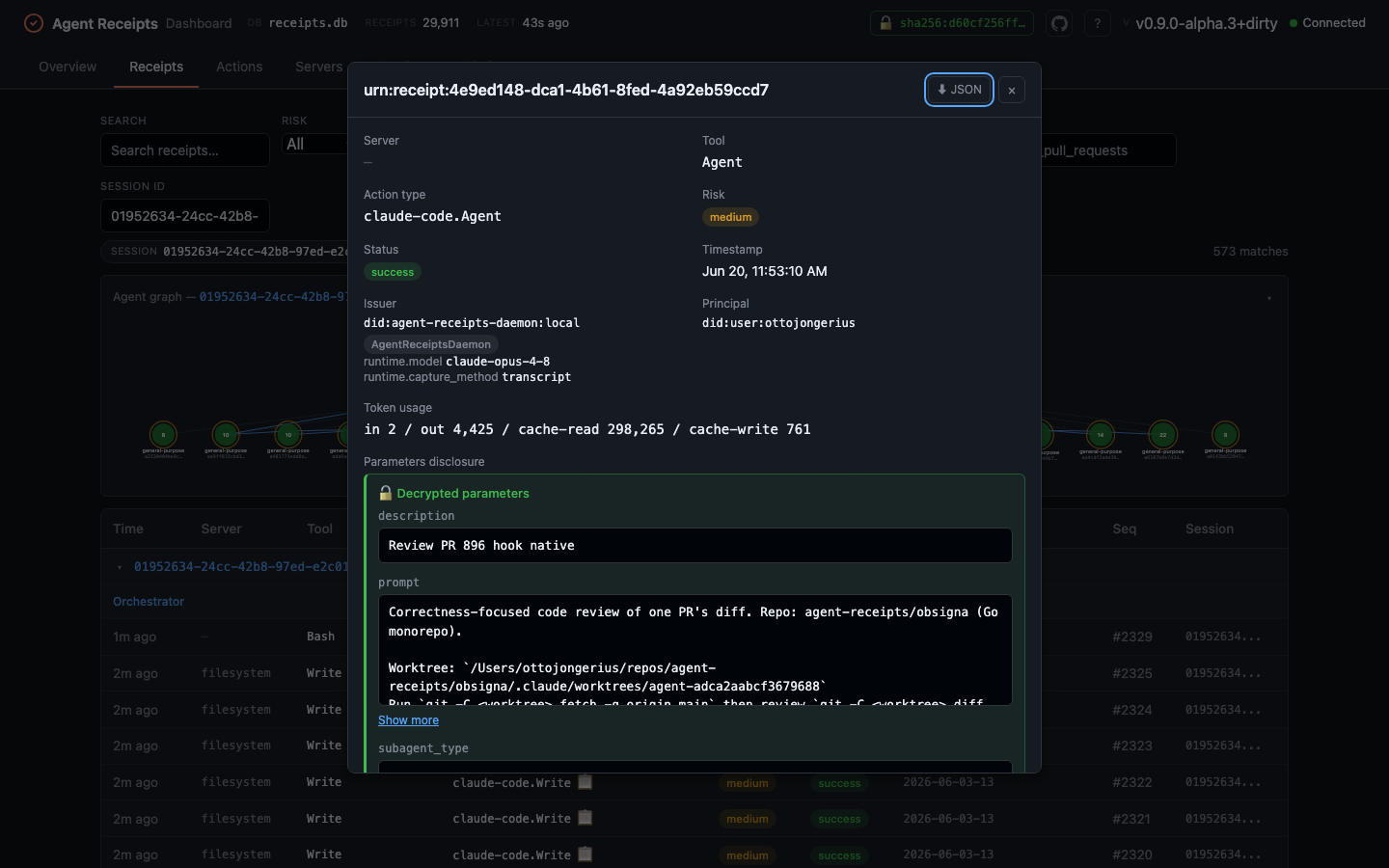Screen dimensions: 1389x868
Task: Open the Risk dropdown showing All
Action: tap(314, 144)
